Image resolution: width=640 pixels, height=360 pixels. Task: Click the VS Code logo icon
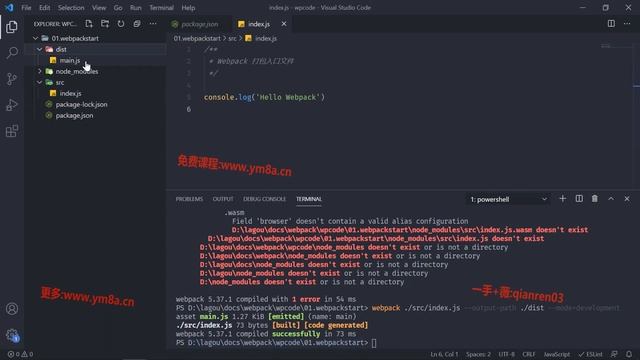coord(9,7)
